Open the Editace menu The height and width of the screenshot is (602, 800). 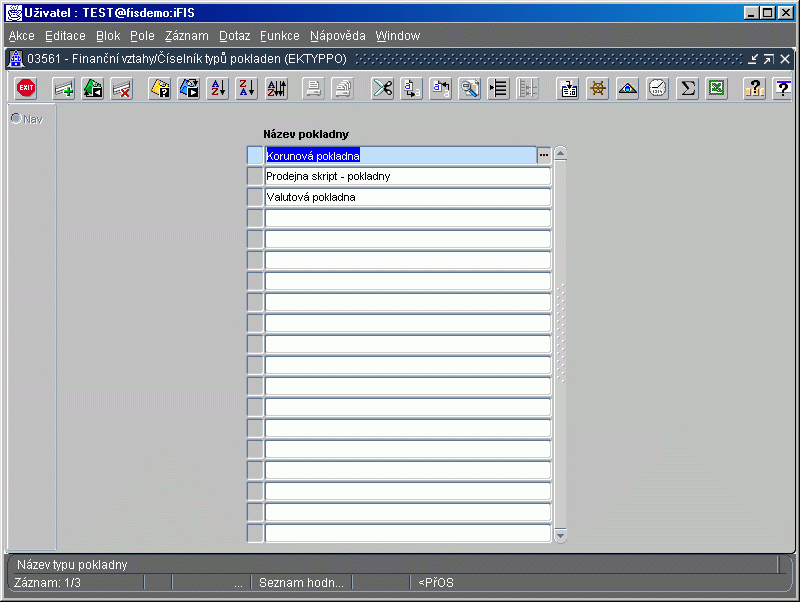point(65,36)
